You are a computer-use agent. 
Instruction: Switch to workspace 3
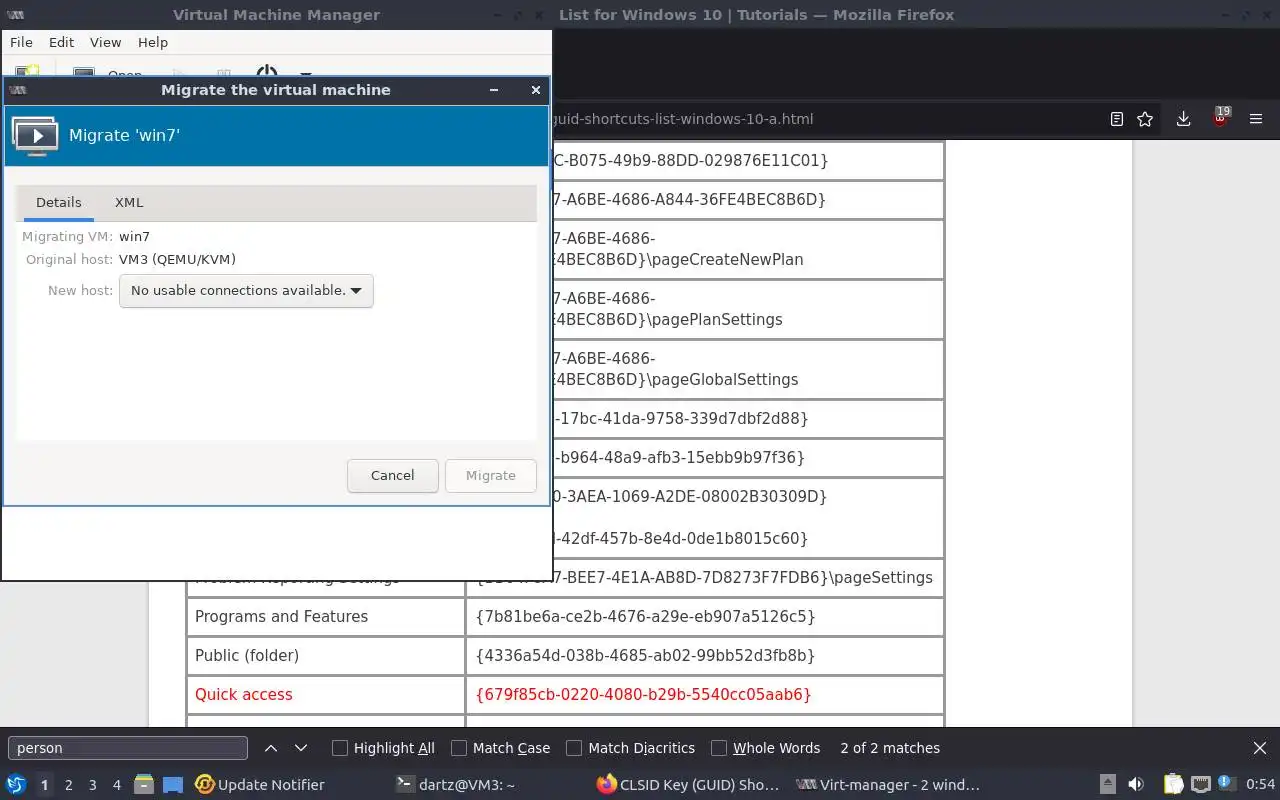pyautogui.click(x=92, y=785)
